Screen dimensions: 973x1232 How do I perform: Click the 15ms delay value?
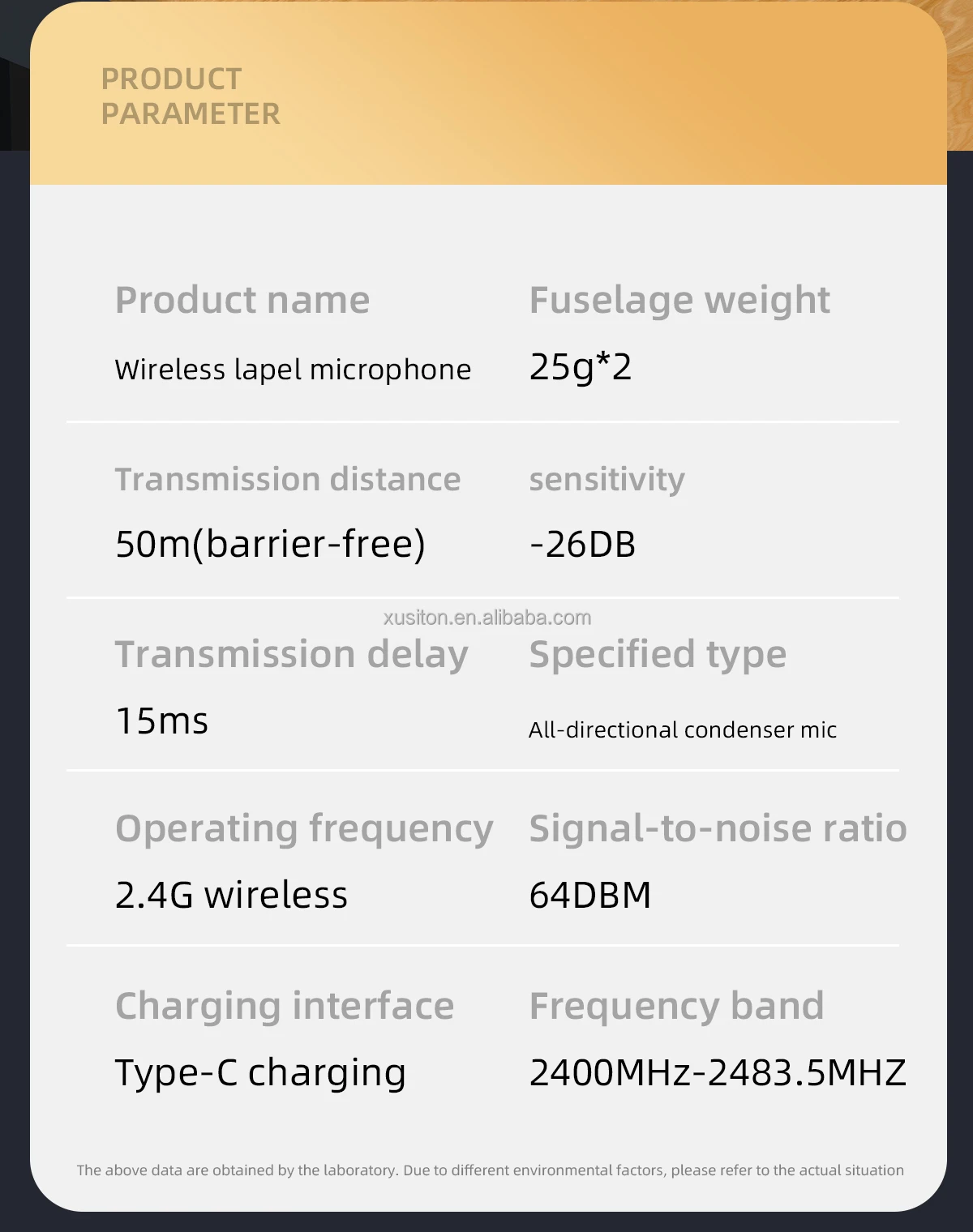coord(162,721)
